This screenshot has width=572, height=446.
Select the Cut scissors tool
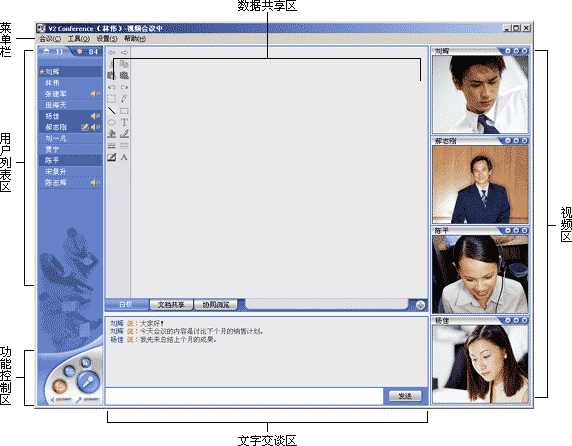[x=112, y=64]
